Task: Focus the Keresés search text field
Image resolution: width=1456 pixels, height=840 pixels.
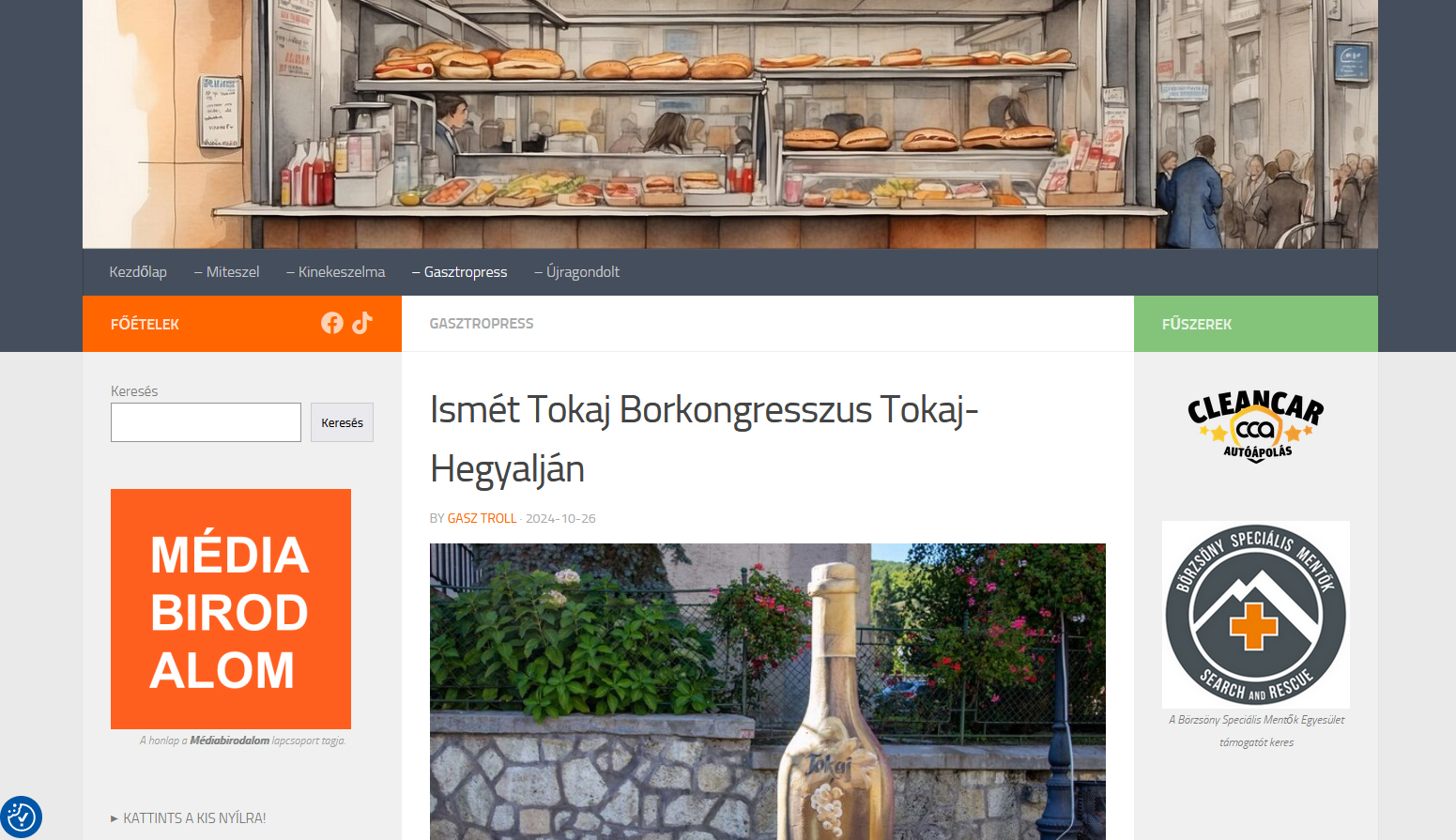Action: pos(206,422)
